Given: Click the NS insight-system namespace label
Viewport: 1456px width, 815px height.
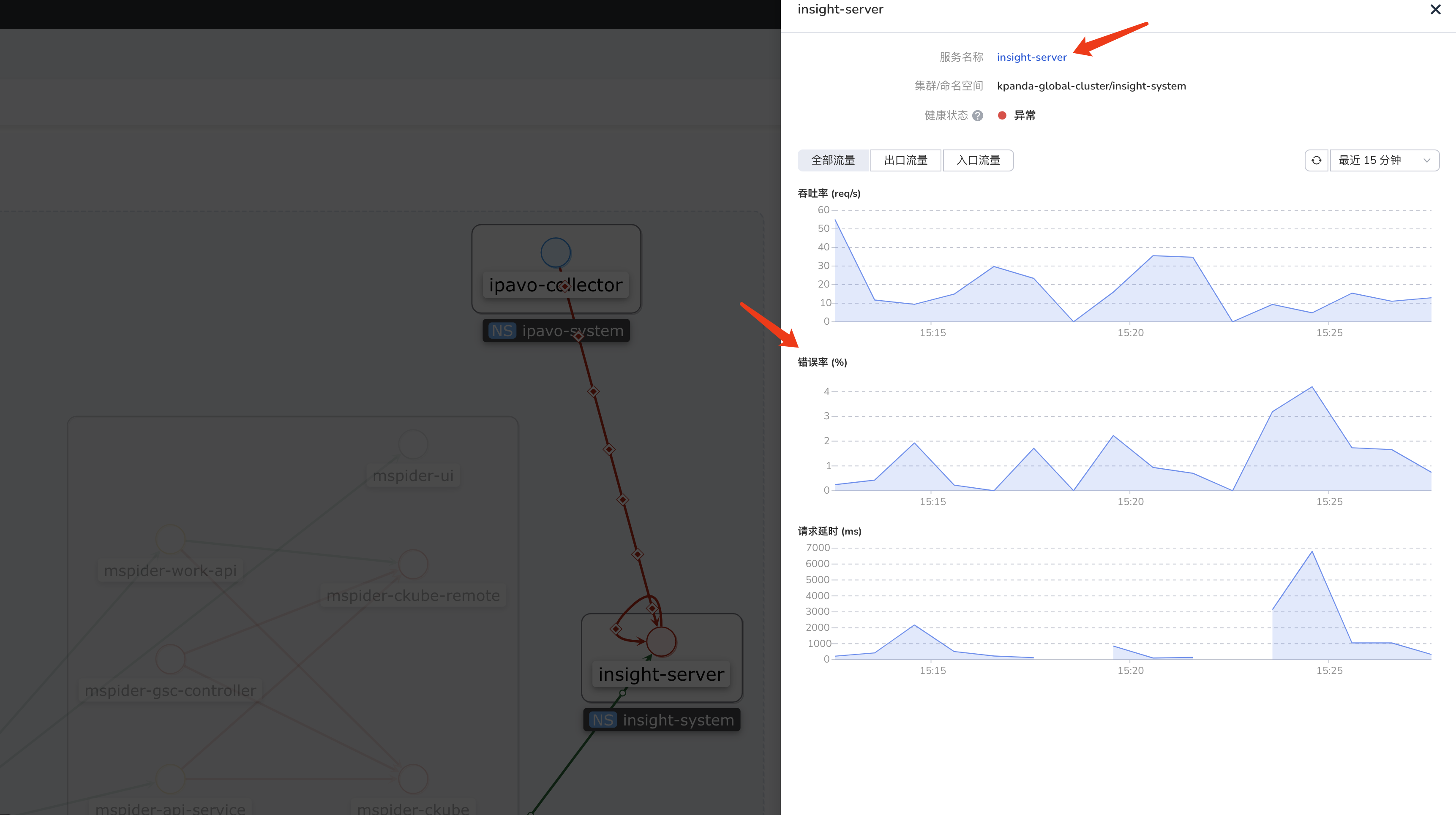Looking at the screenshot, I should pos(661,720).
